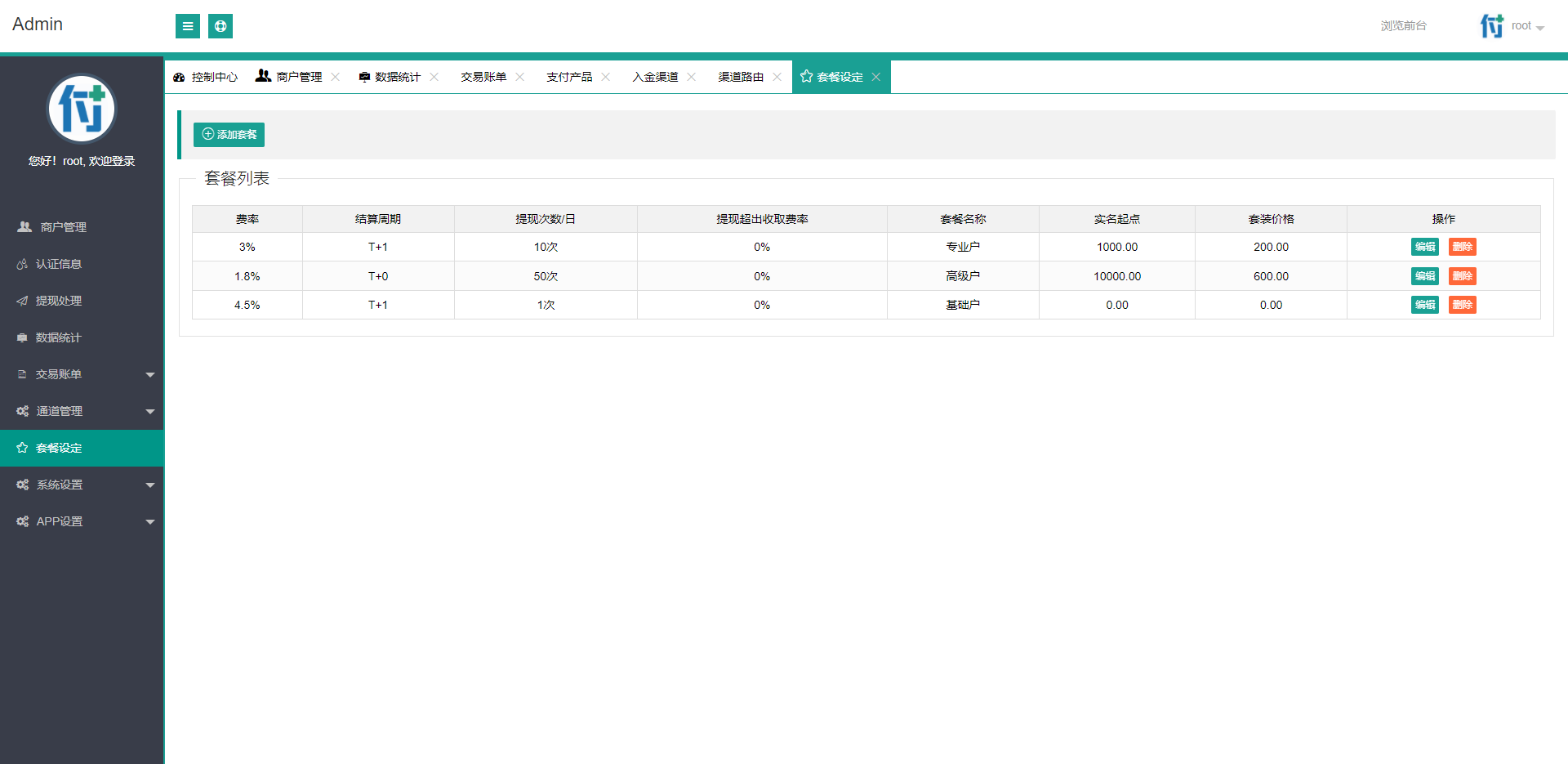Click the 认证信息 sidebar icon
Viewport: 1568px width, 764px height.
23,263
